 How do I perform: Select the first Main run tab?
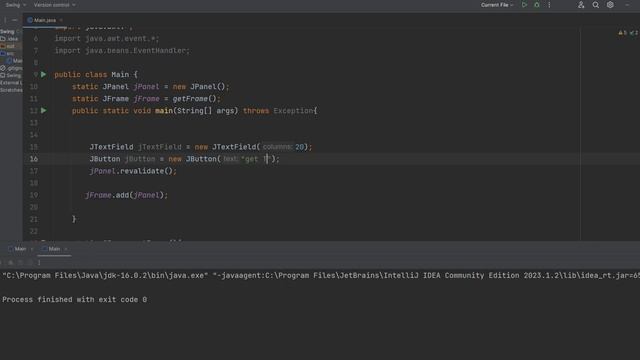tap(20, 249)
